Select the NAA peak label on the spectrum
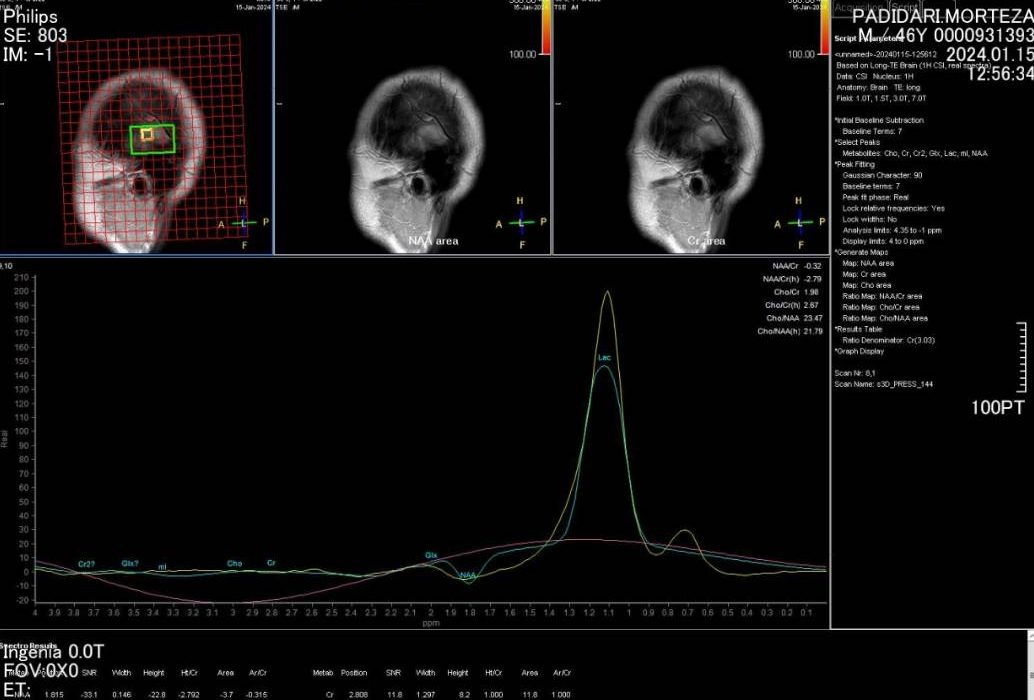Screen dimensions: 1034x700 coord(467,575)
